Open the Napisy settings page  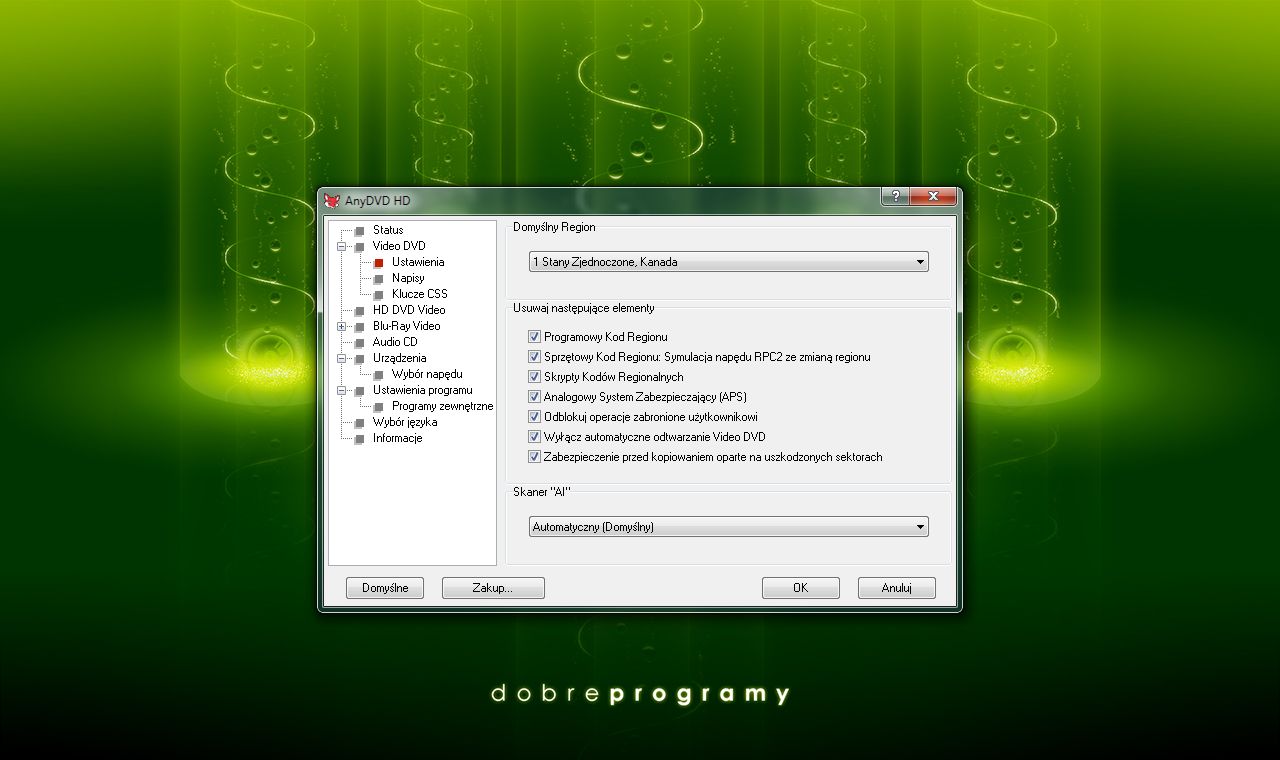point(408,278)
